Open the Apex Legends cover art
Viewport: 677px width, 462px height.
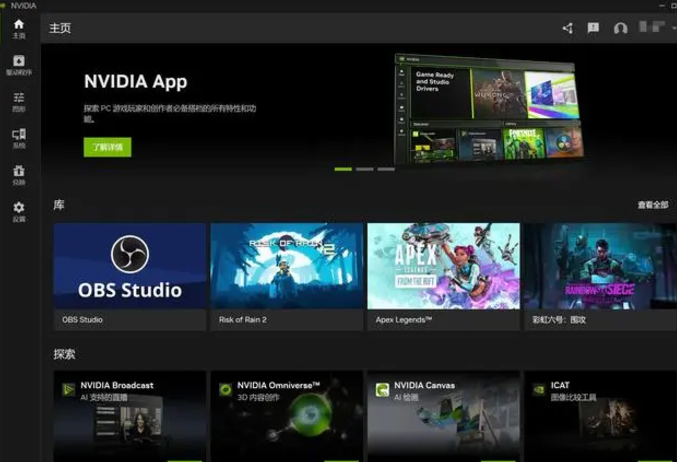443,266
